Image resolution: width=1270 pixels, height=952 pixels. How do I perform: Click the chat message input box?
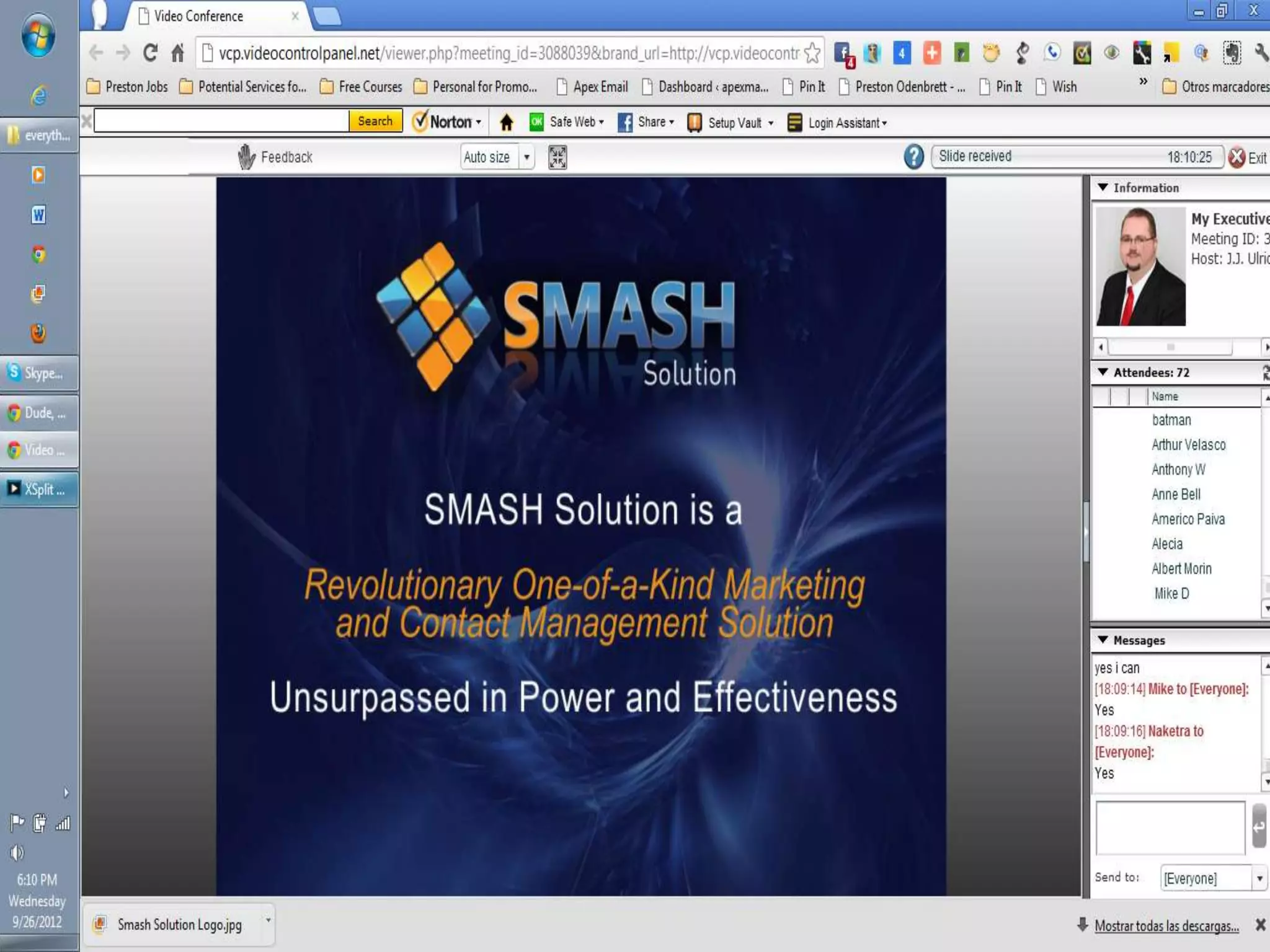1170,827
